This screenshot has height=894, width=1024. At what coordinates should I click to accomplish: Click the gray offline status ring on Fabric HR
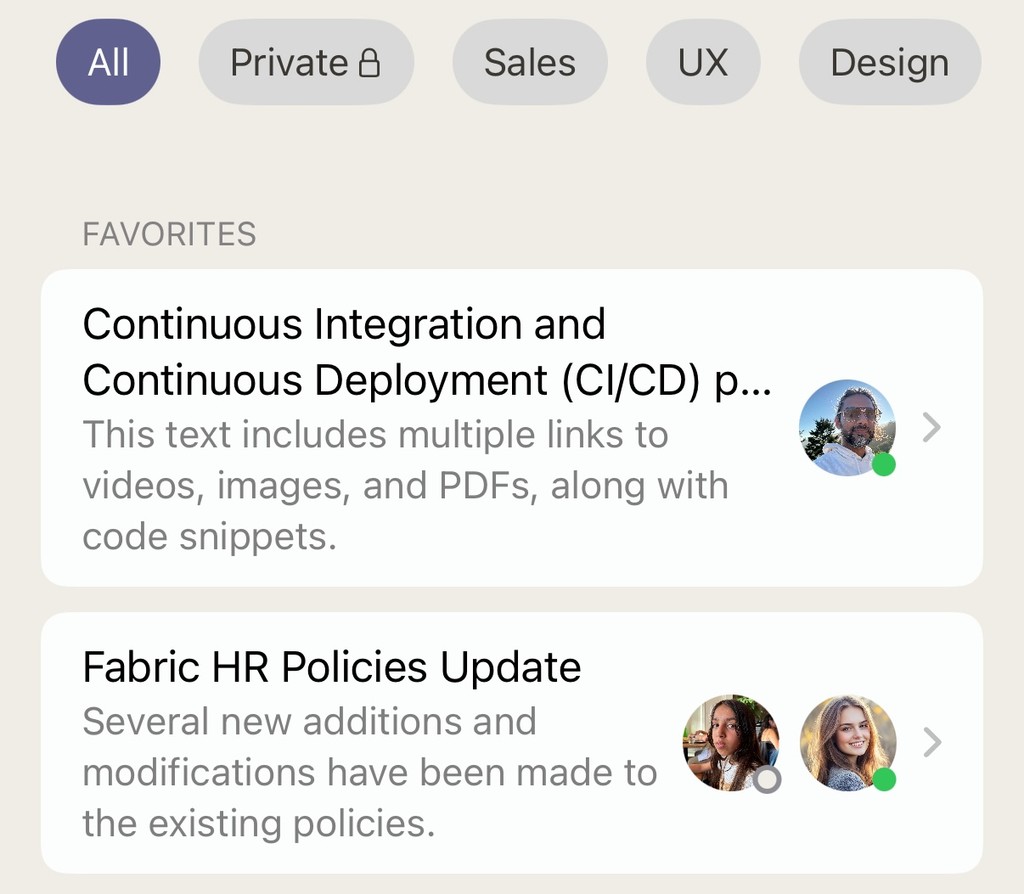767,780
